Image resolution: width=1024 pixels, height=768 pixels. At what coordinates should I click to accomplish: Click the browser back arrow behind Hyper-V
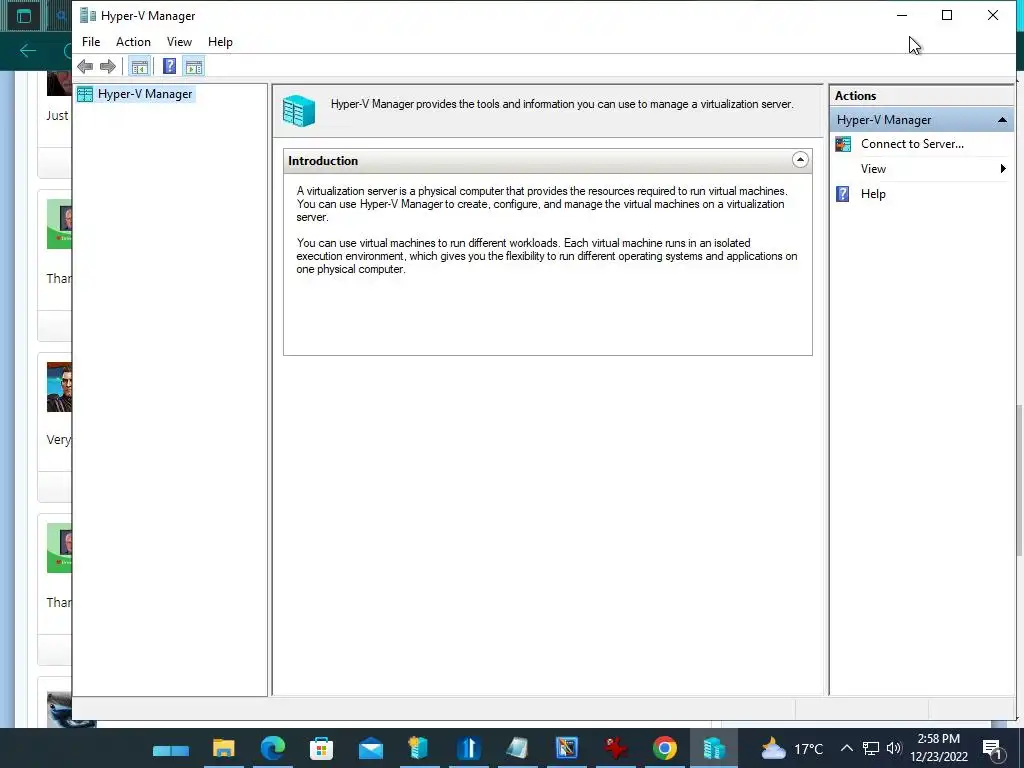27,50
